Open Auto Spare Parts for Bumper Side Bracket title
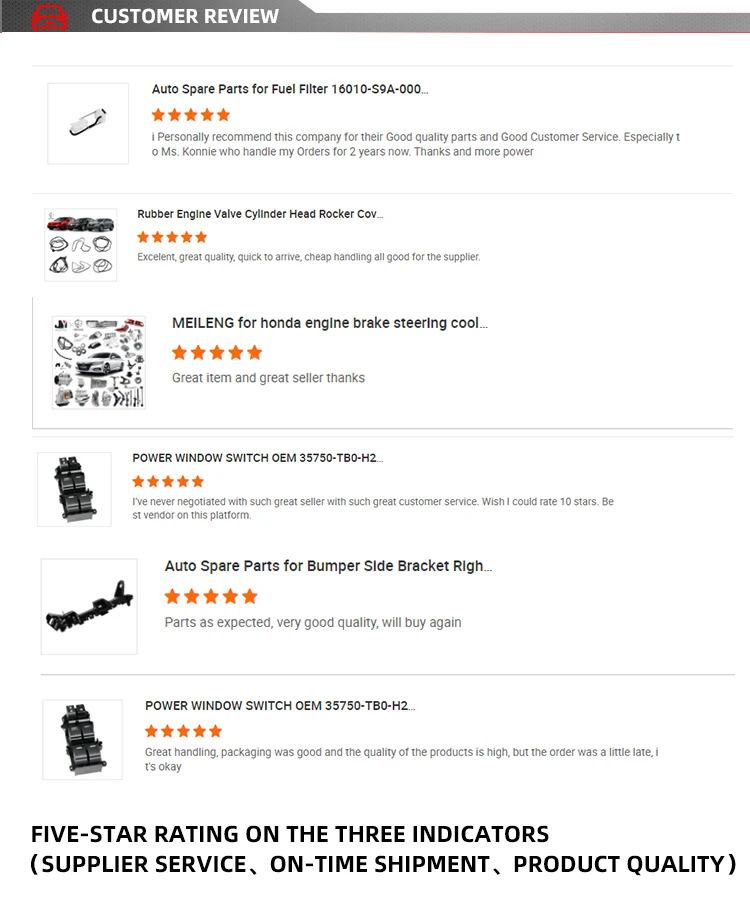 point(329,566)
